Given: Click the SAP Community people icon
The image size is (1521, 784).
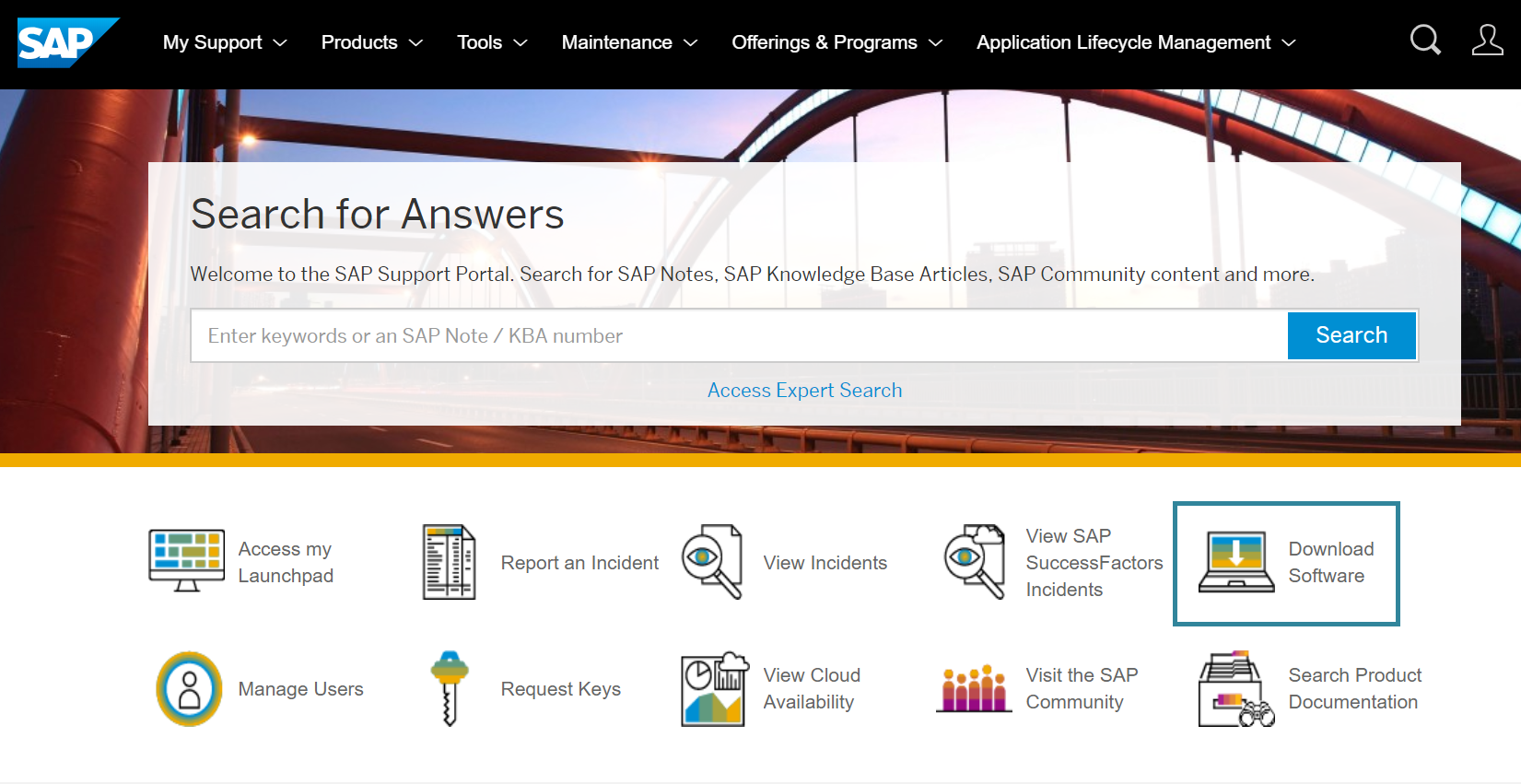Looking at the screenshot, I should tap(974, 688).
